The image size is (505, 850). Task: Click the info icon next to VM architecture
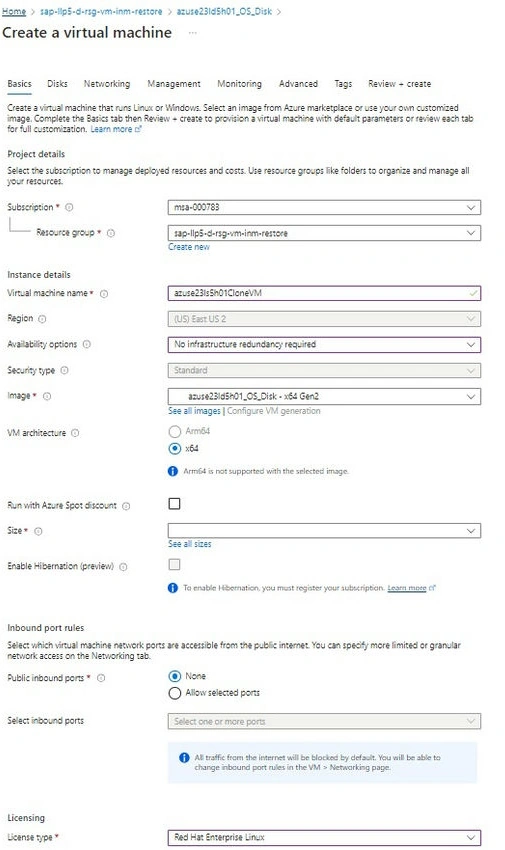point(75,433)
